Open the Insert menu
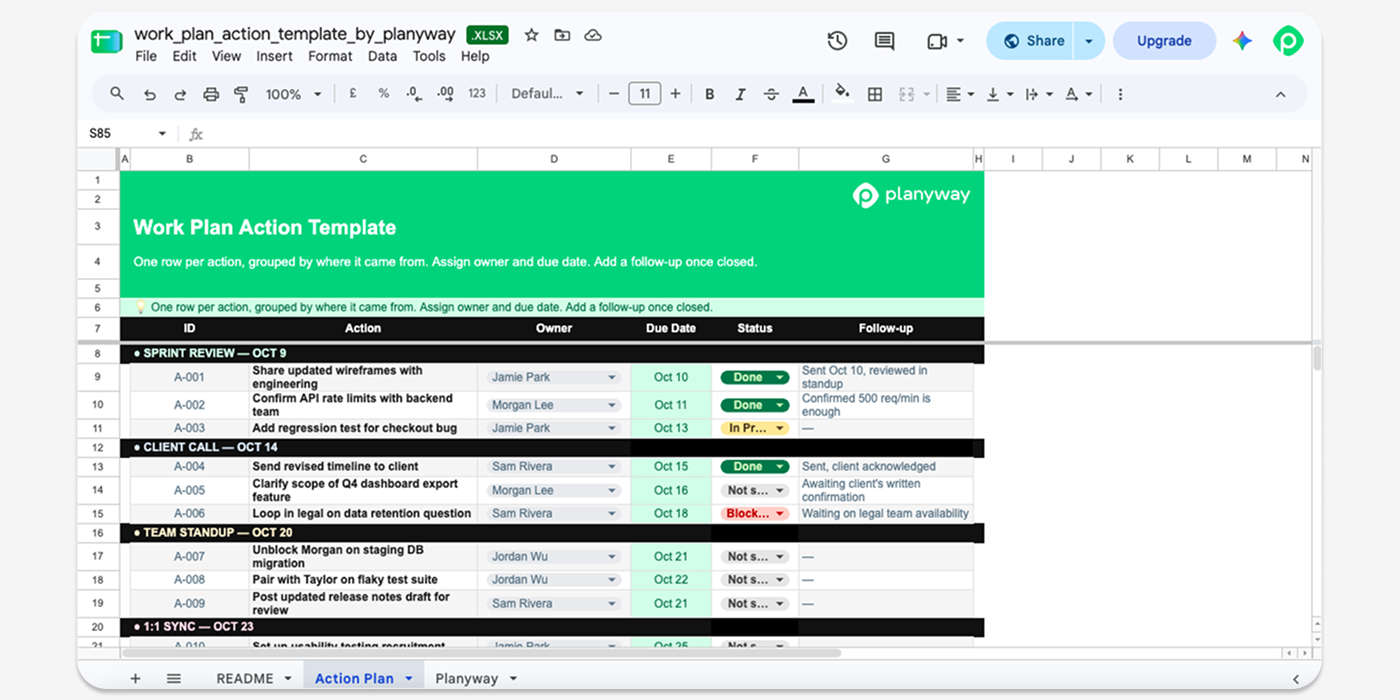This screenshot has height=700, width=1400. pyautogui.click(x=274, y=56)
